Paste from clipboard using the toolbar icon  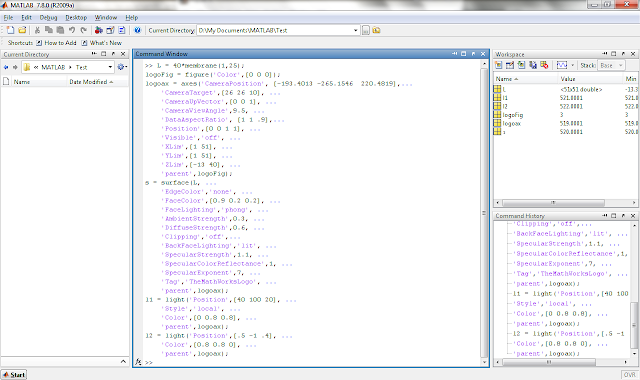60,30
